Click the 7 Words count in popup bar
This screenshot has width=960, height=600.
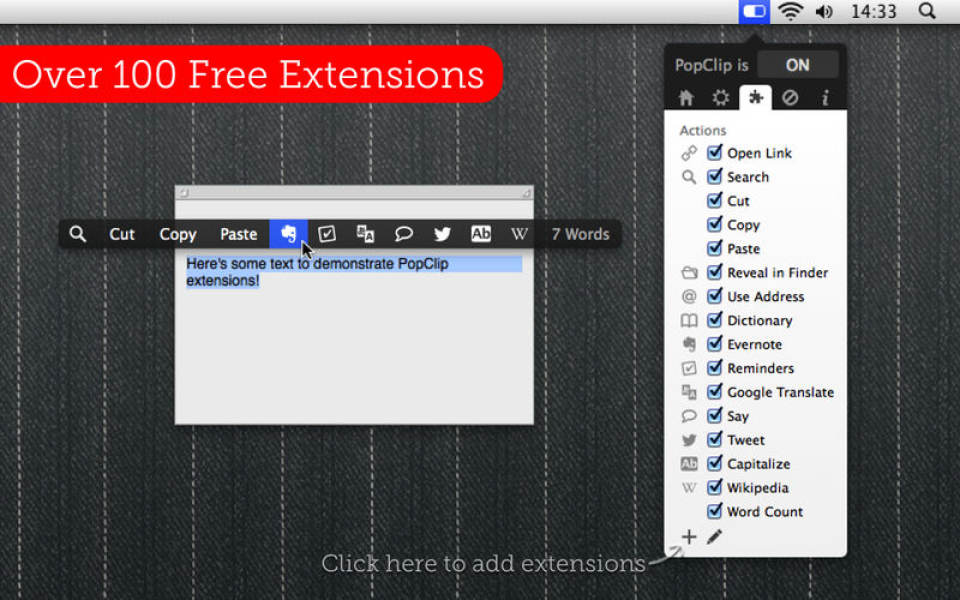coord(580,234)
